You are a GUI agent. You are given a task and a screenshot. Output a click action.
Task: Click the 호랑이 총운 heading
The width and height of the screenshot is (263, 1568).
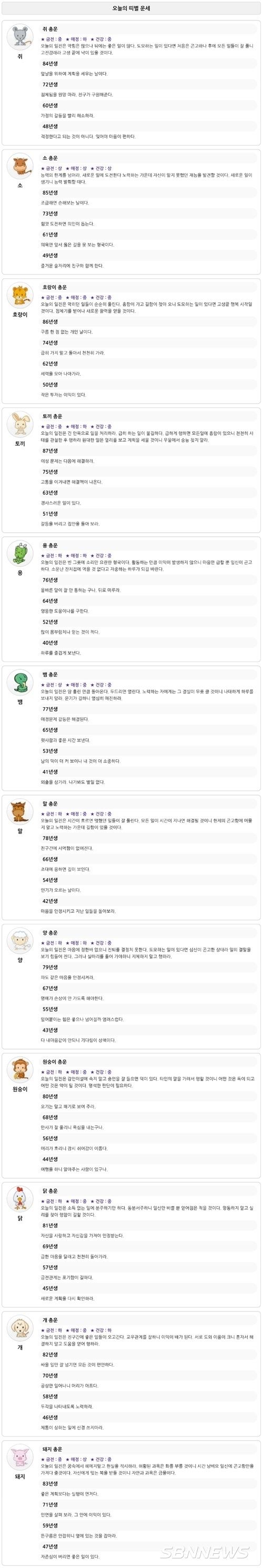pyautogui.click(x=54, y=287)
